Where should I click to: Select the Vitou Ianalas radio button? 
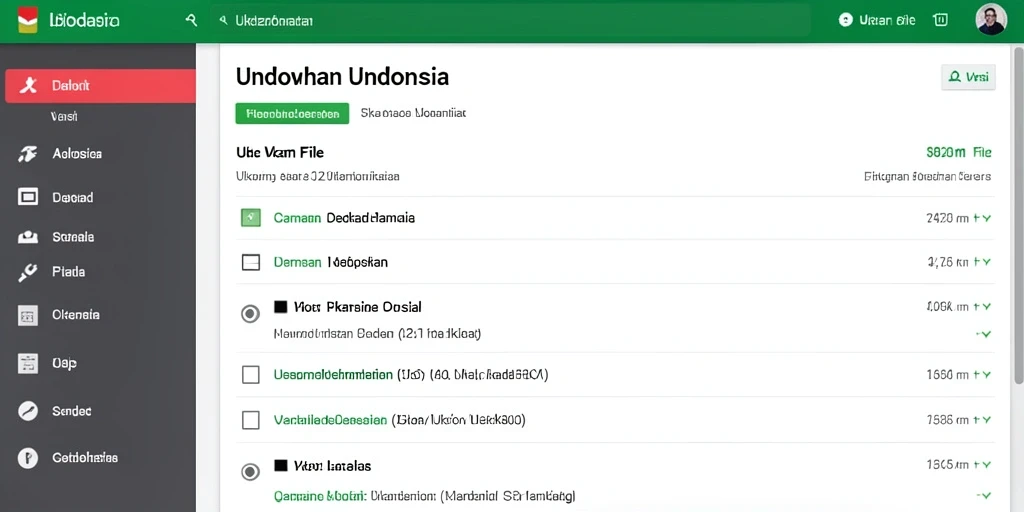pos(250,472)
